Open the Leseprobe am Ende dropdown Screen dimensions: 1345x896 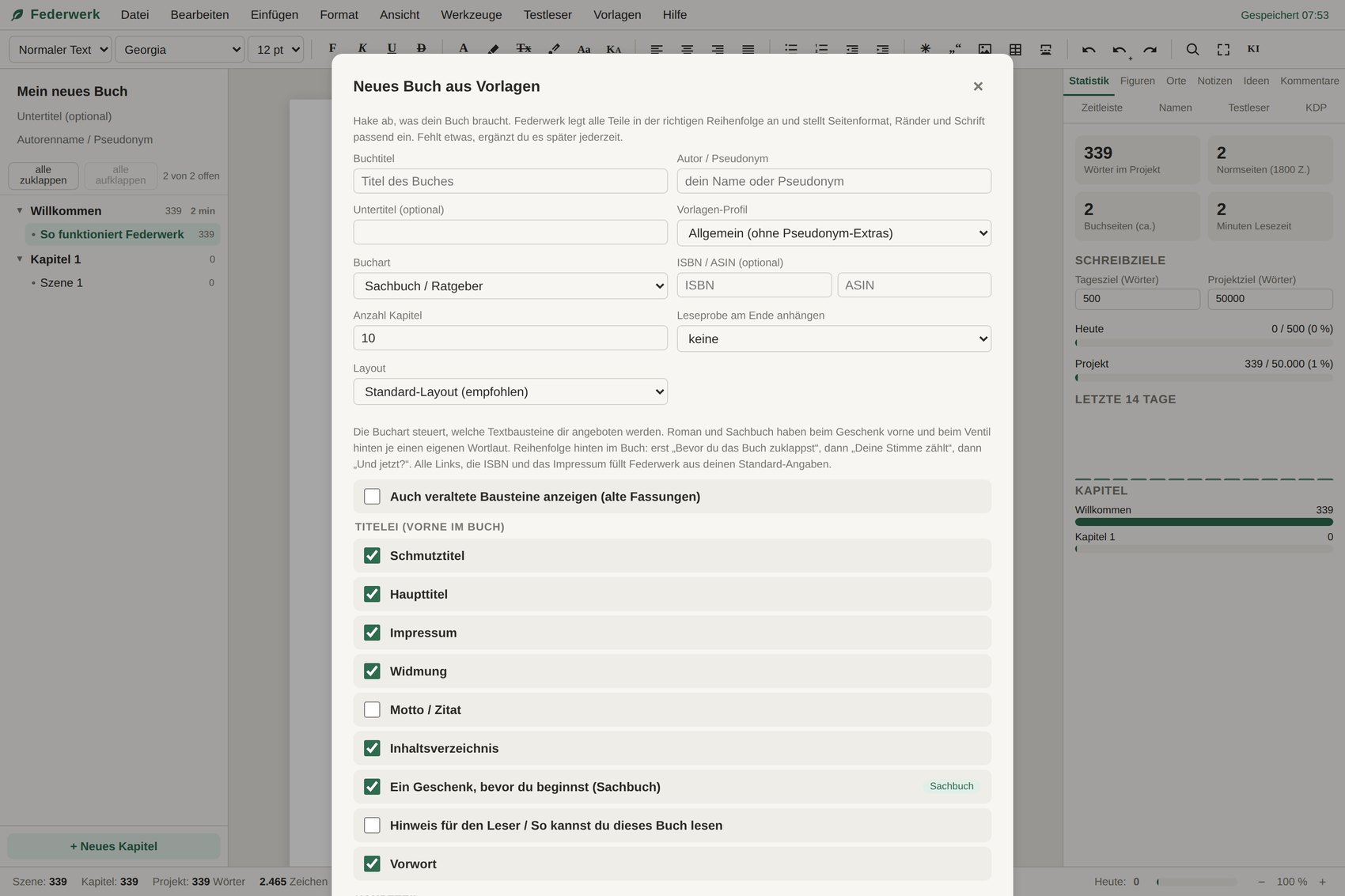pos(834,339)
